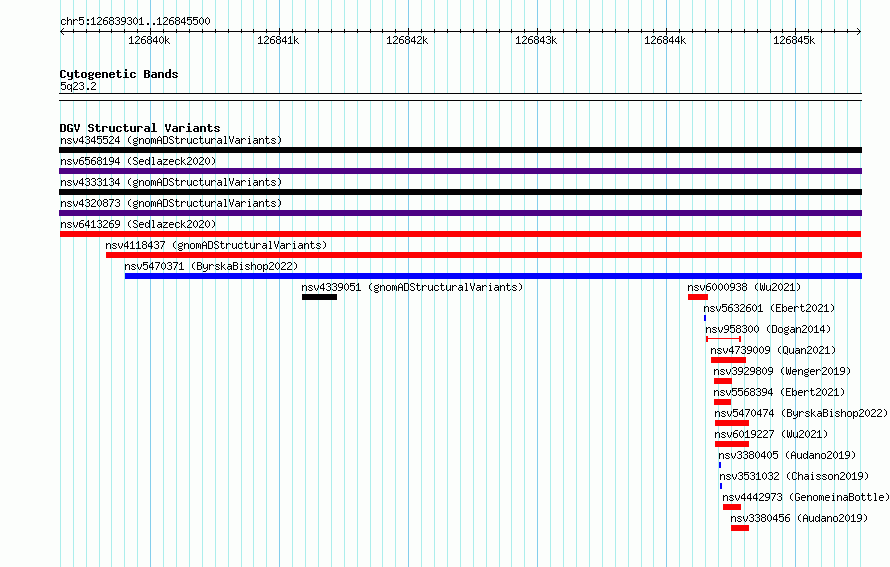Click the ruler's right arrowhead

pos(859,32)
